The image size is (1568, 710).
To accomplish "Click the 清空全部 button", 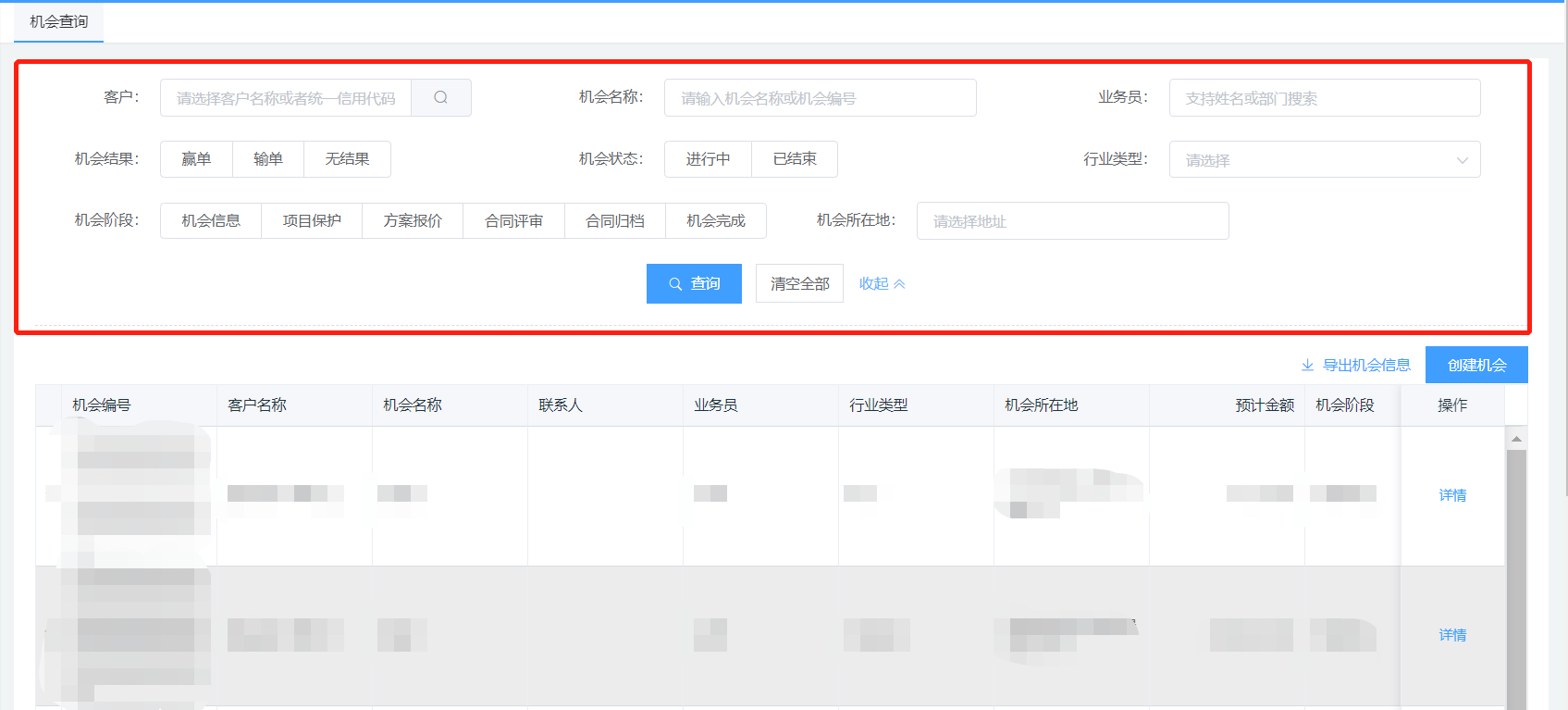I will [x=799, y=284].
